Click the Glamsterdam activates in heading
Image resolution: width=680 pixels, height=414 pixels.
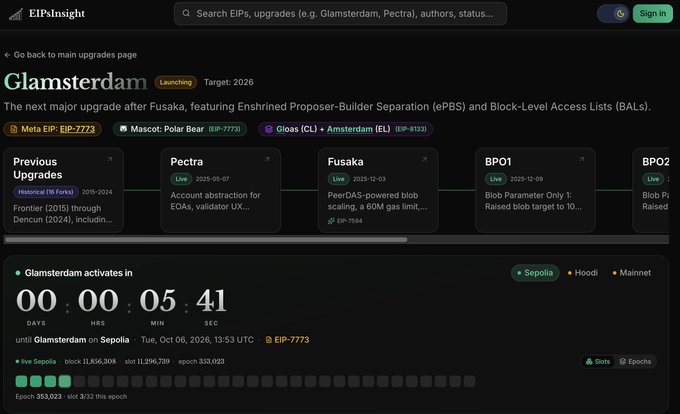[x=78, y=273]
